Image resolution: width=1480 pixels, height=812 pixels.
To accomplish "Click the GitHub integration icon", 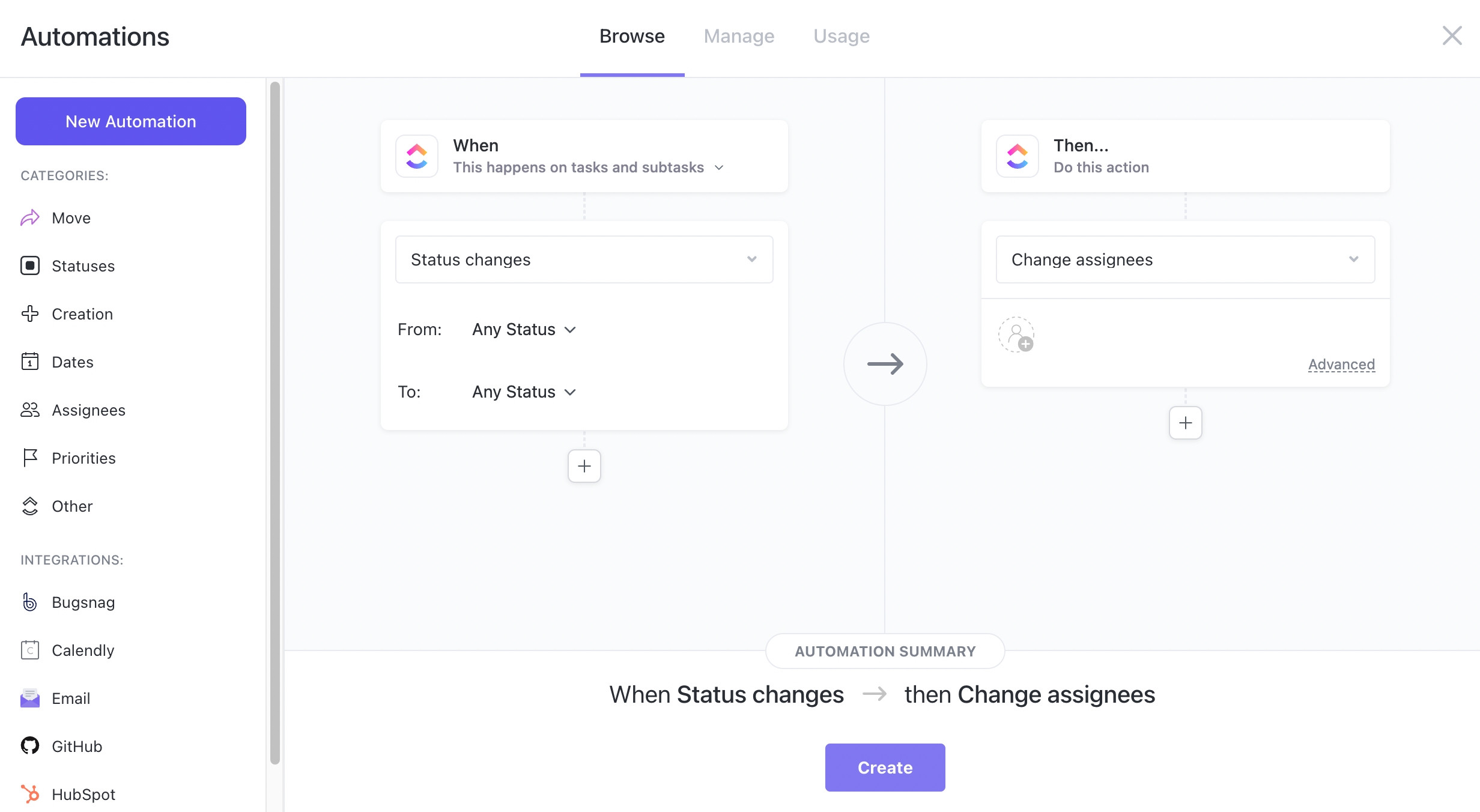I will (x=29, y=746).
